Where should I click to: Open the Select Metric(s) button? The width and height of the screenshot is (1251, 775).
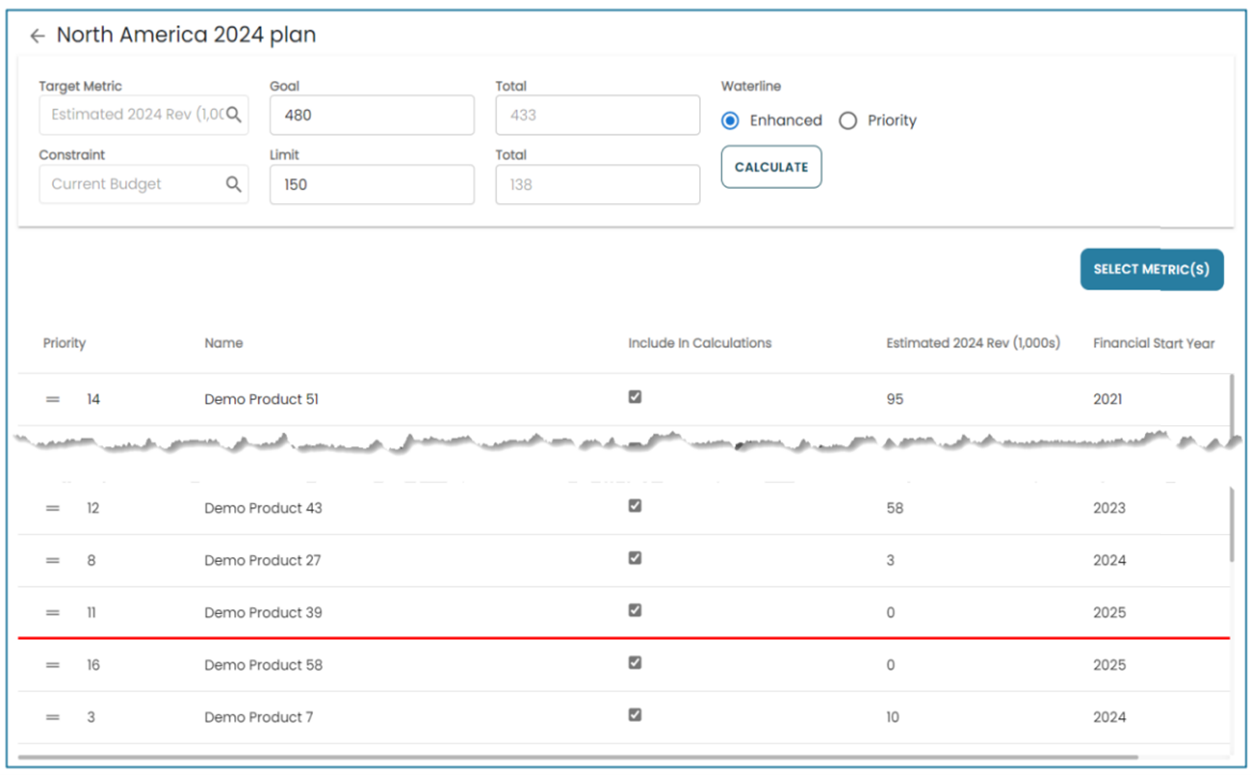[1151, 269]
